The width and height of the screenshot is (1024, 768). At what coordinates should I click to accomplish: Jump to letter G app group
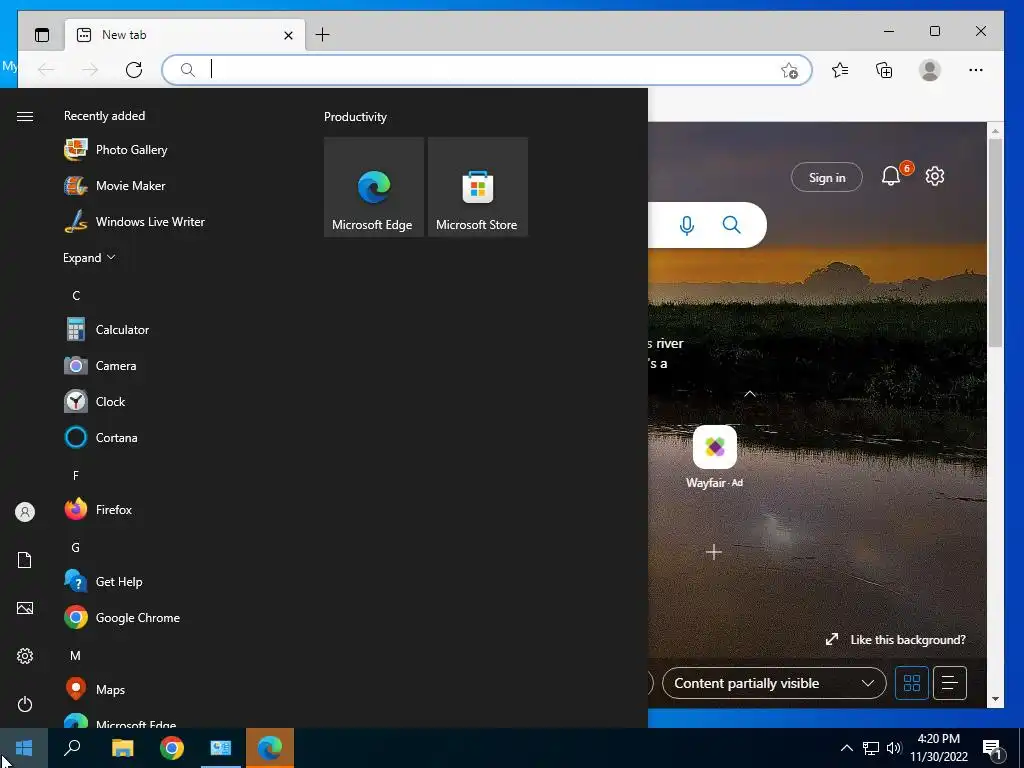[76, 547]
